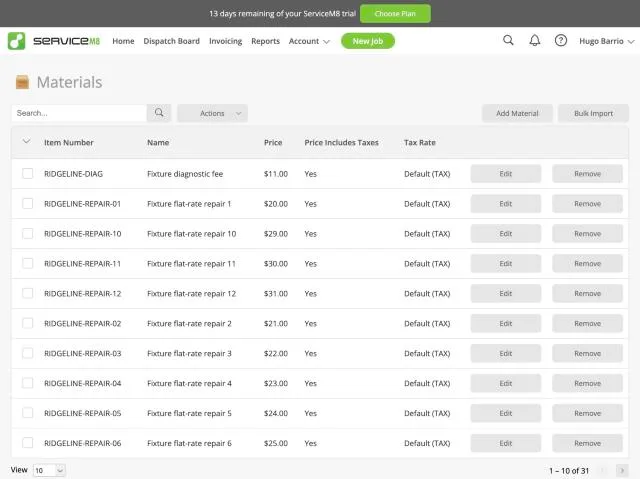Edit RIDGELINE-REPAIR-12
Image resolution: width=640 pixels, height=479 pixels.
point(506,293)
